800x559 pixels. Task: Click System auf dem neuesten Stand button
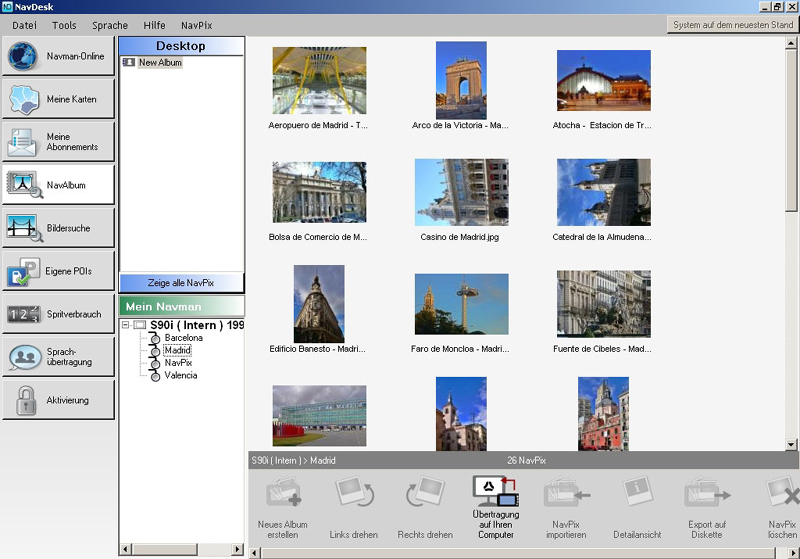pos(733,25)
